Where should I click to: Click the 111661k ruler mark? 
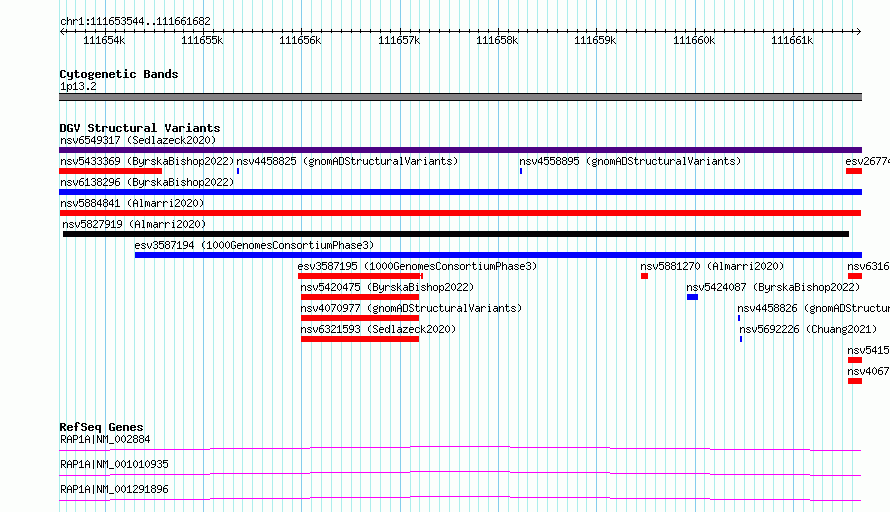point(792,40)
